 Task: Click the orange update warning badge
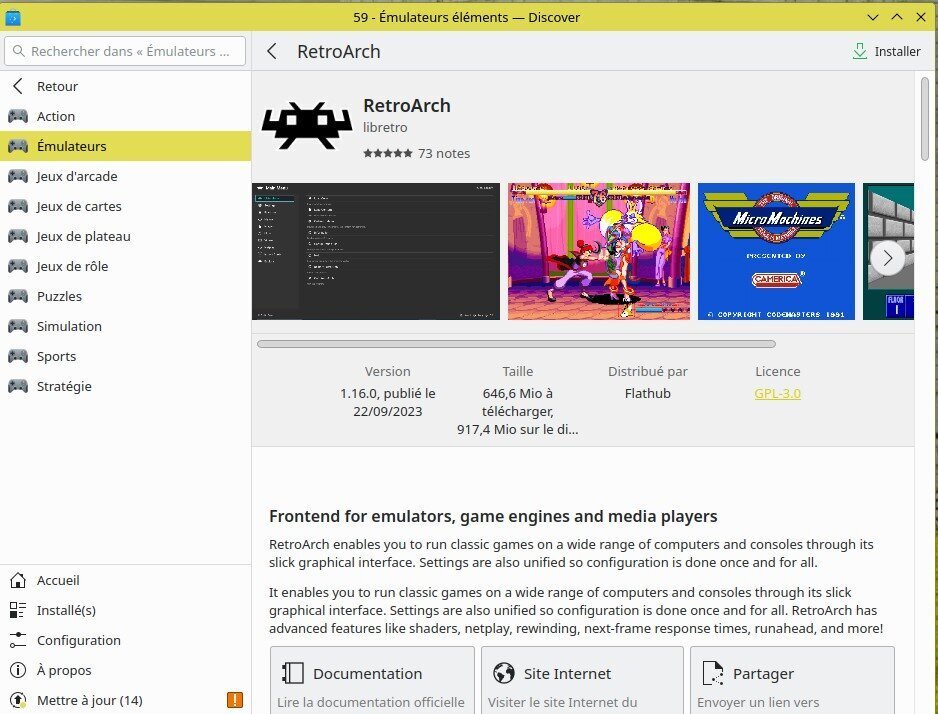coord(235,700)
